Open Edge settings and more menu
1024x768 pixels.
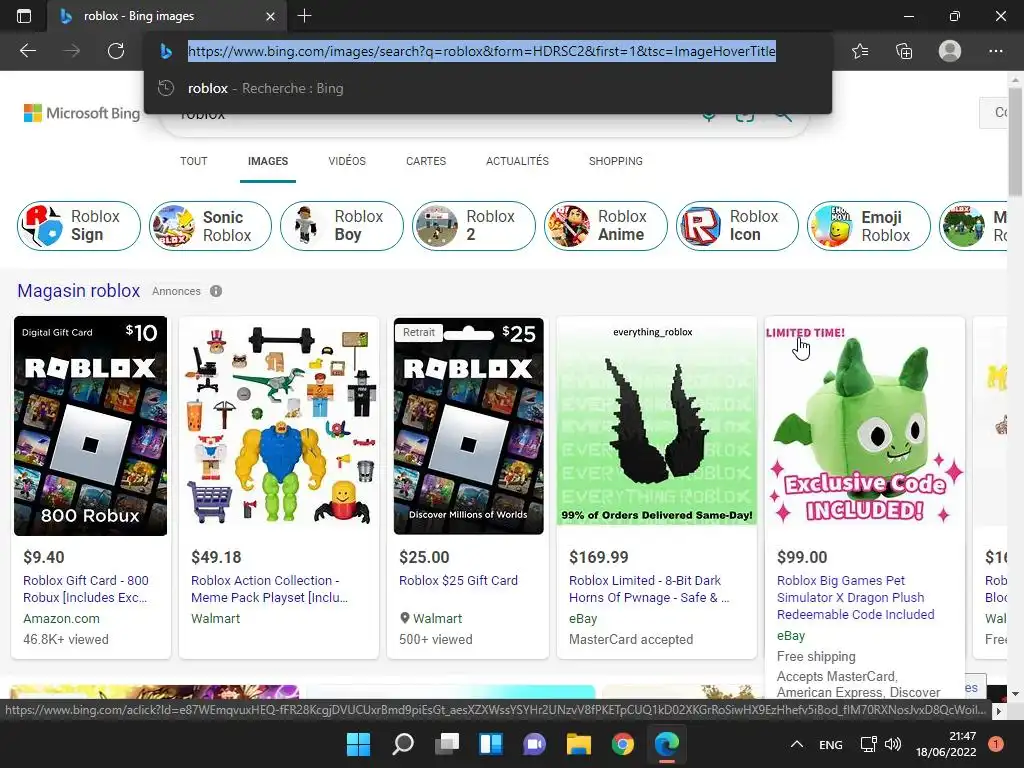coord(995,51)
